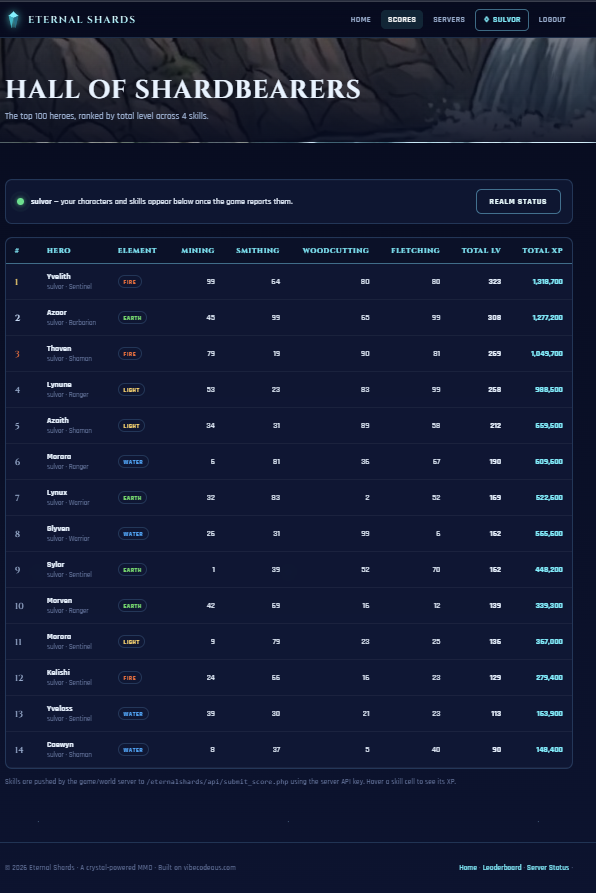Click total XP value 448,200
Viewport: 596px width, 893px height.
click(549, 570)
